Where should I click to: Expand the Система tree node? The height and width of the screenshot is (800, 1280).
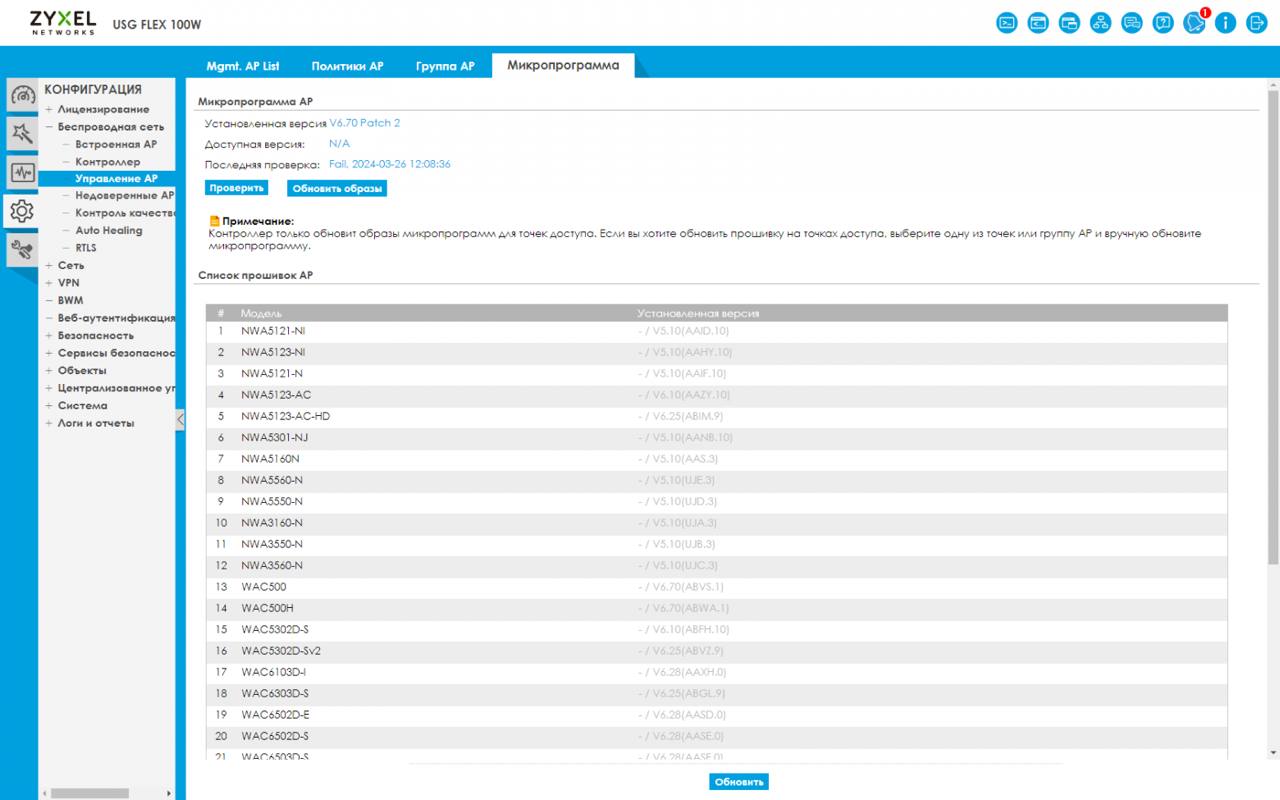click(49, 406)
